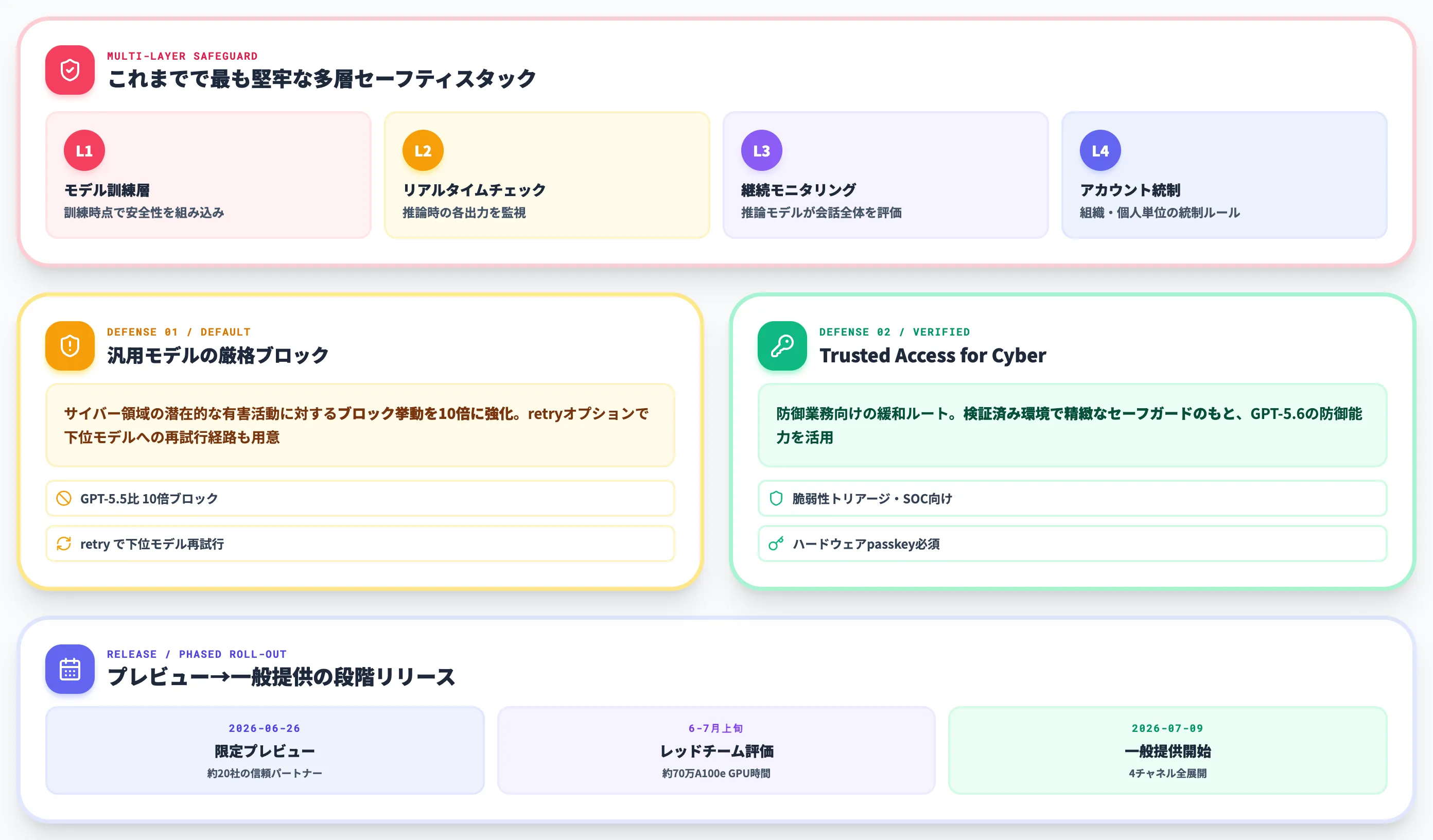Click the heading プレビュー→一般提供の段階リリース
Screen dimensions: 1433x840
(282, 677)
